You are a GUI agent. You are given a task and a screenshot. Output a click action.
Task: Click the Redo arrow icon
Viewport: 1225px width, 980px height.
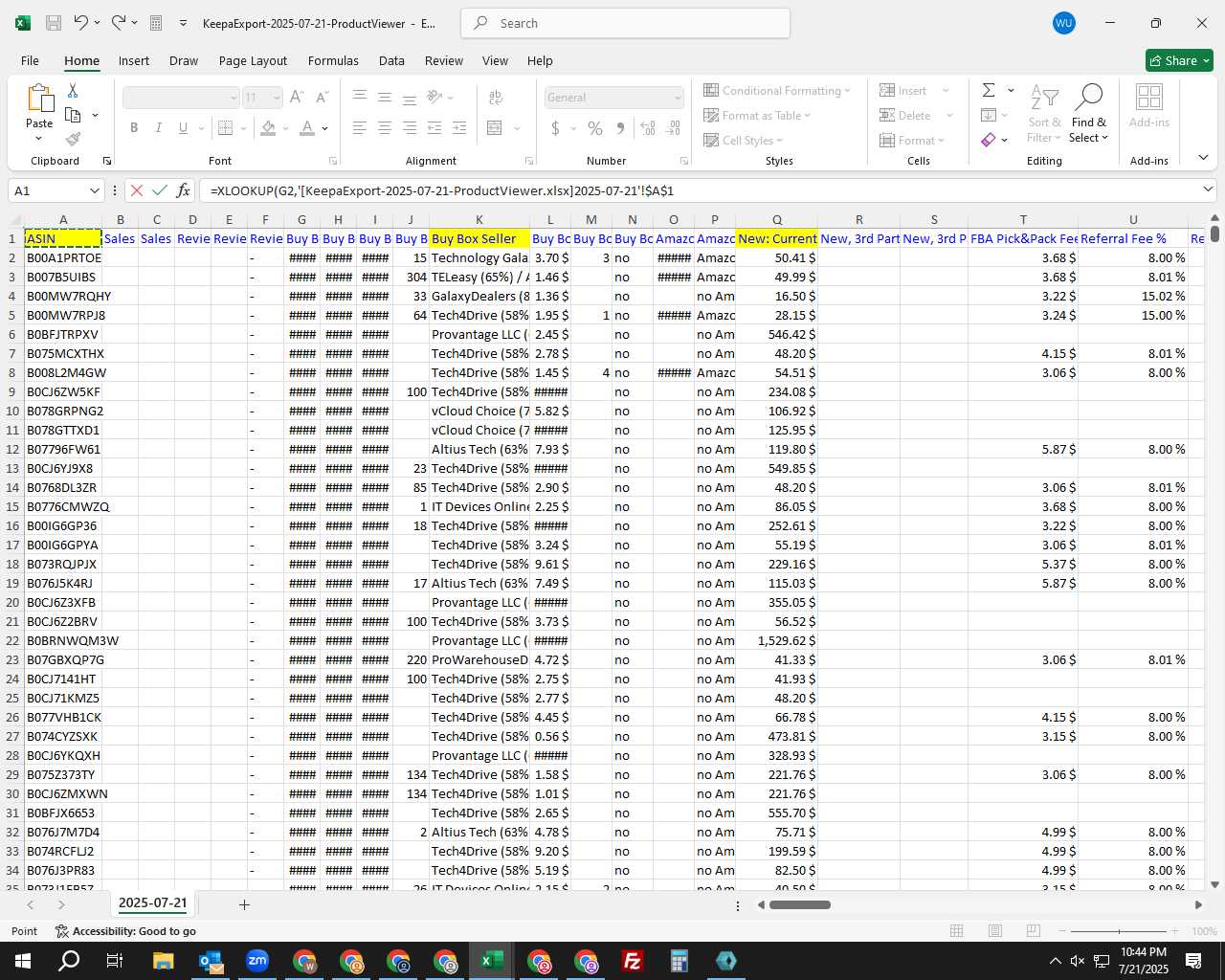pos(118,23)
